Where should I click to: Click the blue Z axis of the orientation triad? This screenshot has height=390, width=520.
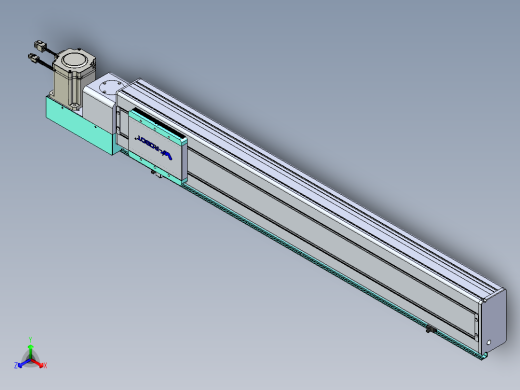(22, 364)
